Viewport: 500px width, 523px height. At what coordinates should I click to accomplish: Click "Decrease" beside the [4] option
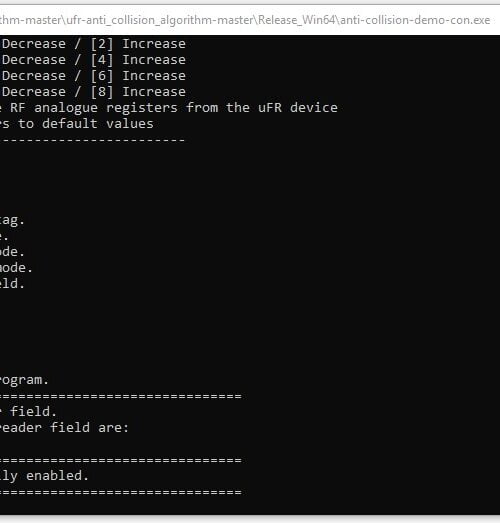click(34, 60)
